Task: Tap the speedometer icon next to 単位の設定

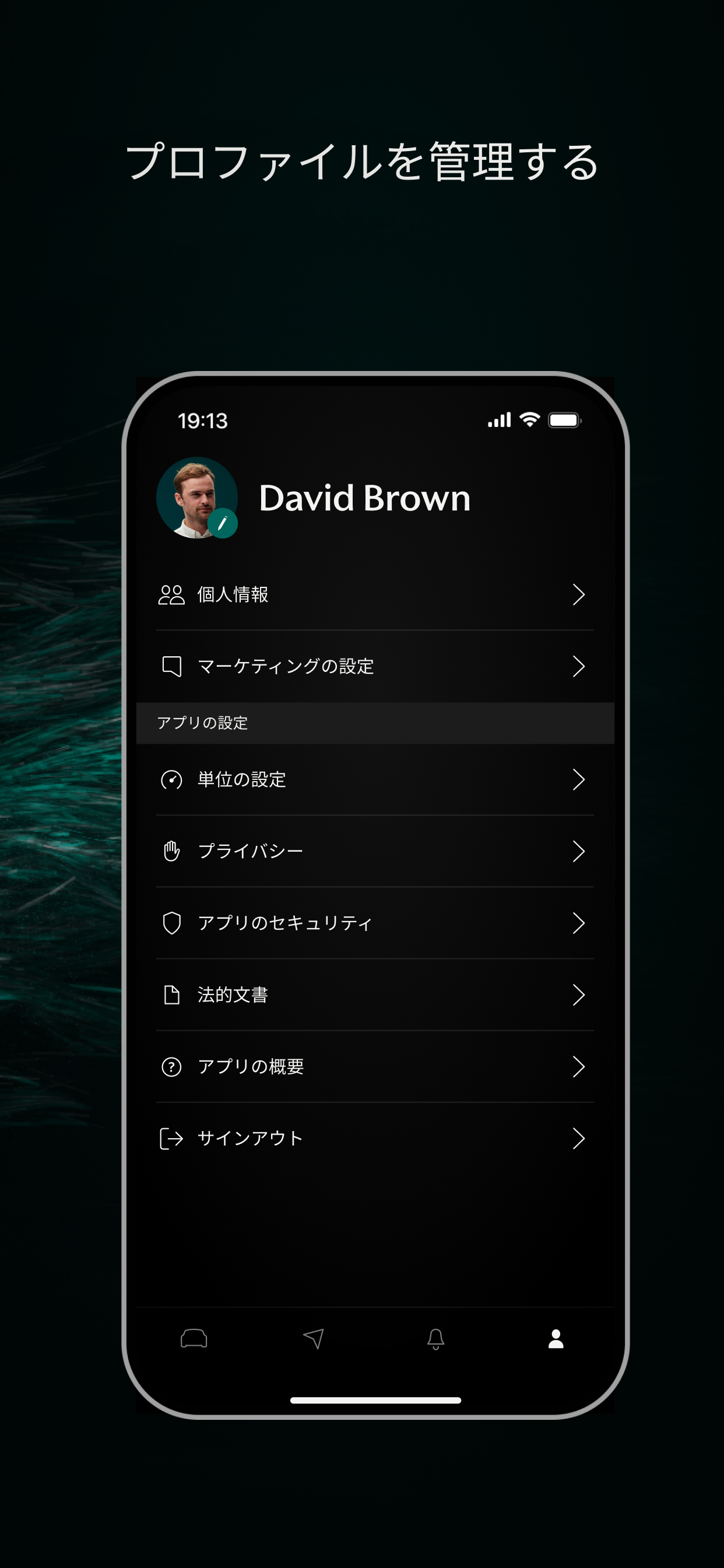Action: click(171, 780)
